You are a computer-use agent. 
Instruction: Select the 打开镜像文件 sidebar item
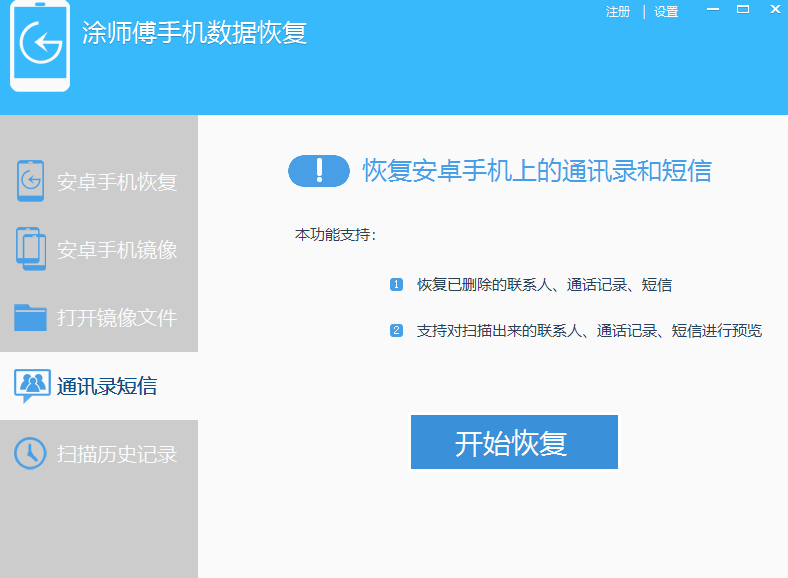coord(117,318)
